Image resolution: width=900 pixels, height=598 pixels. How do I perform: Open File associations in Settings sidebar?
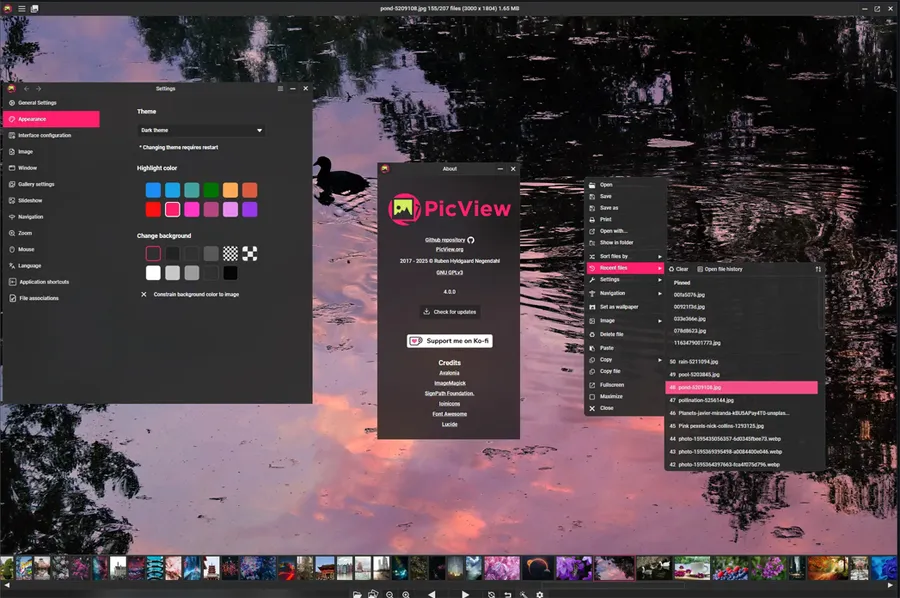52,298
